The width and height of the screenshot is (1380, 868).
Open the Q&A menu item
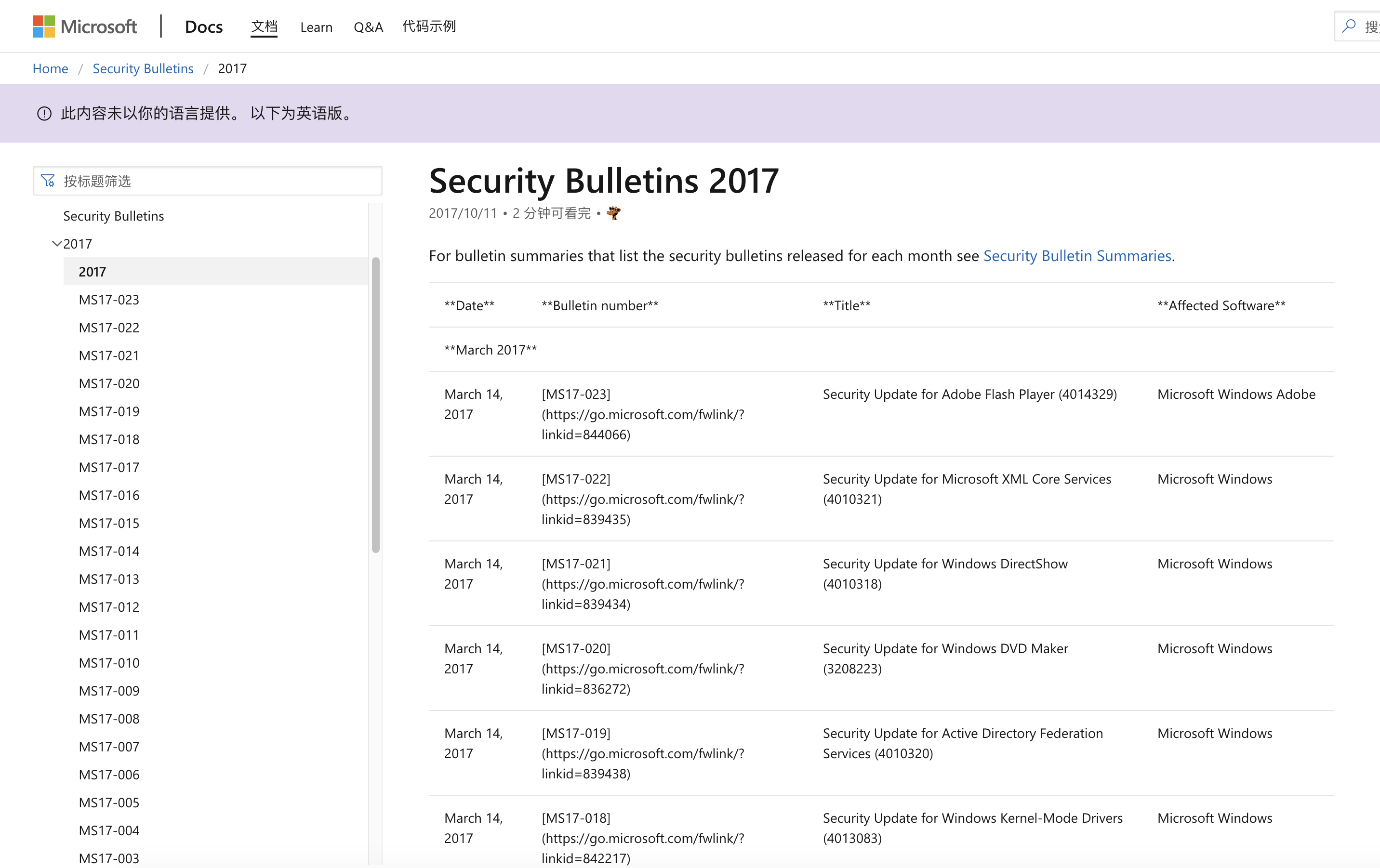tap(368, 27)
